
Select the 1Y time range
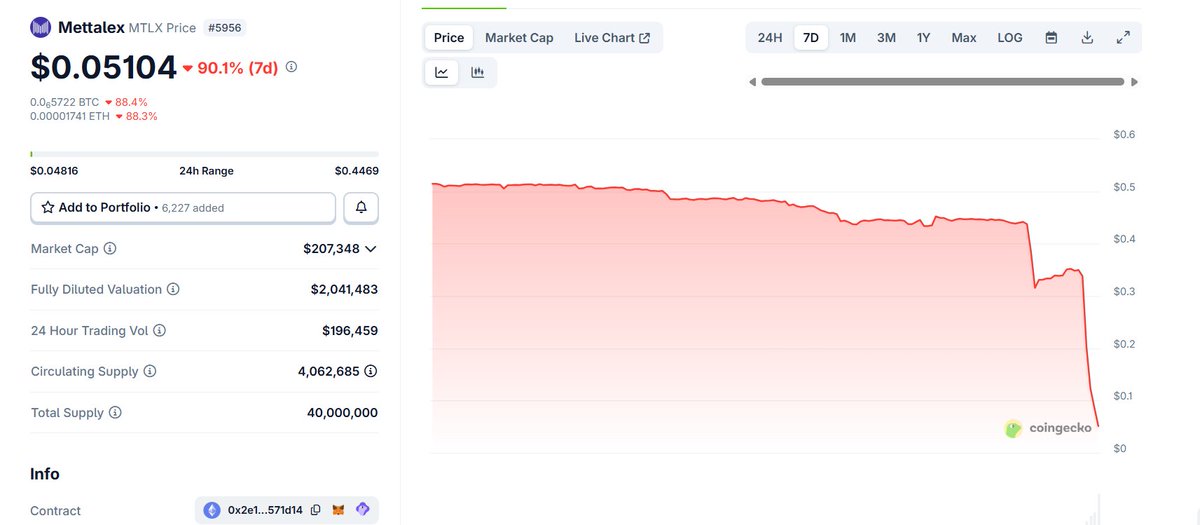924,38
